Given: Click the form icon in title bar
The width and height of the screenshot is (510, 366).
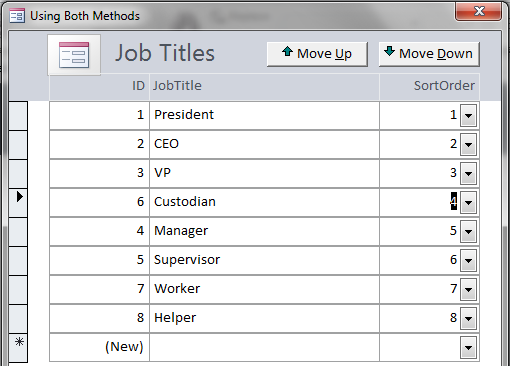Looking at the screenshot, I should [17, 16].
